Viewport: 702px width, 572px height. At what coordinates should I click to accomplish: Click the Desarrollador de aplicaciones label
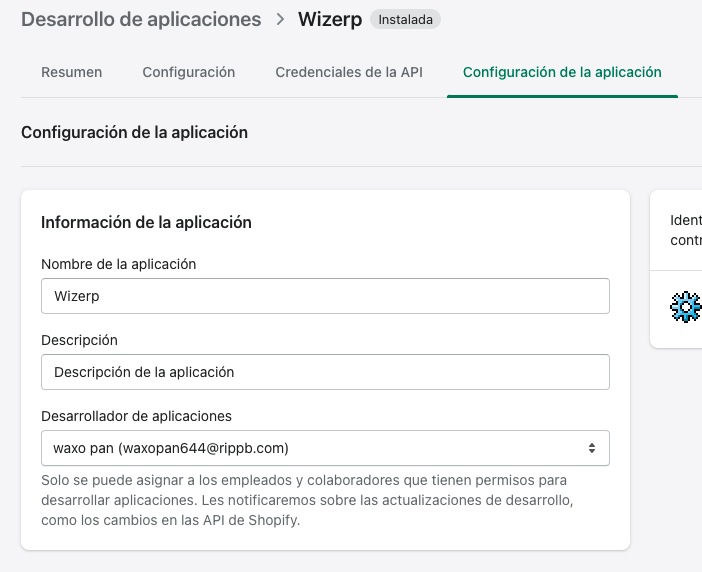[x=136, y=416]
